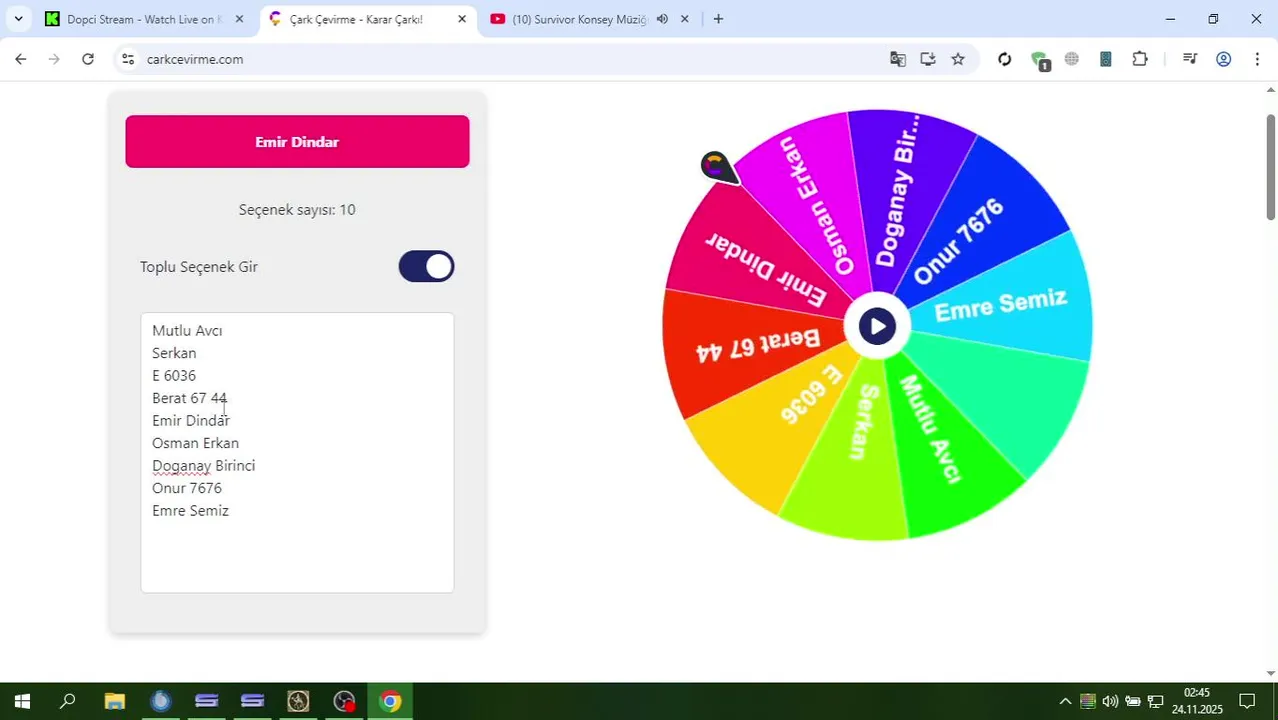Screen dimensions: 1278x720
Task: Mute the YouTube tab audio icon
Action: point(662,19)
